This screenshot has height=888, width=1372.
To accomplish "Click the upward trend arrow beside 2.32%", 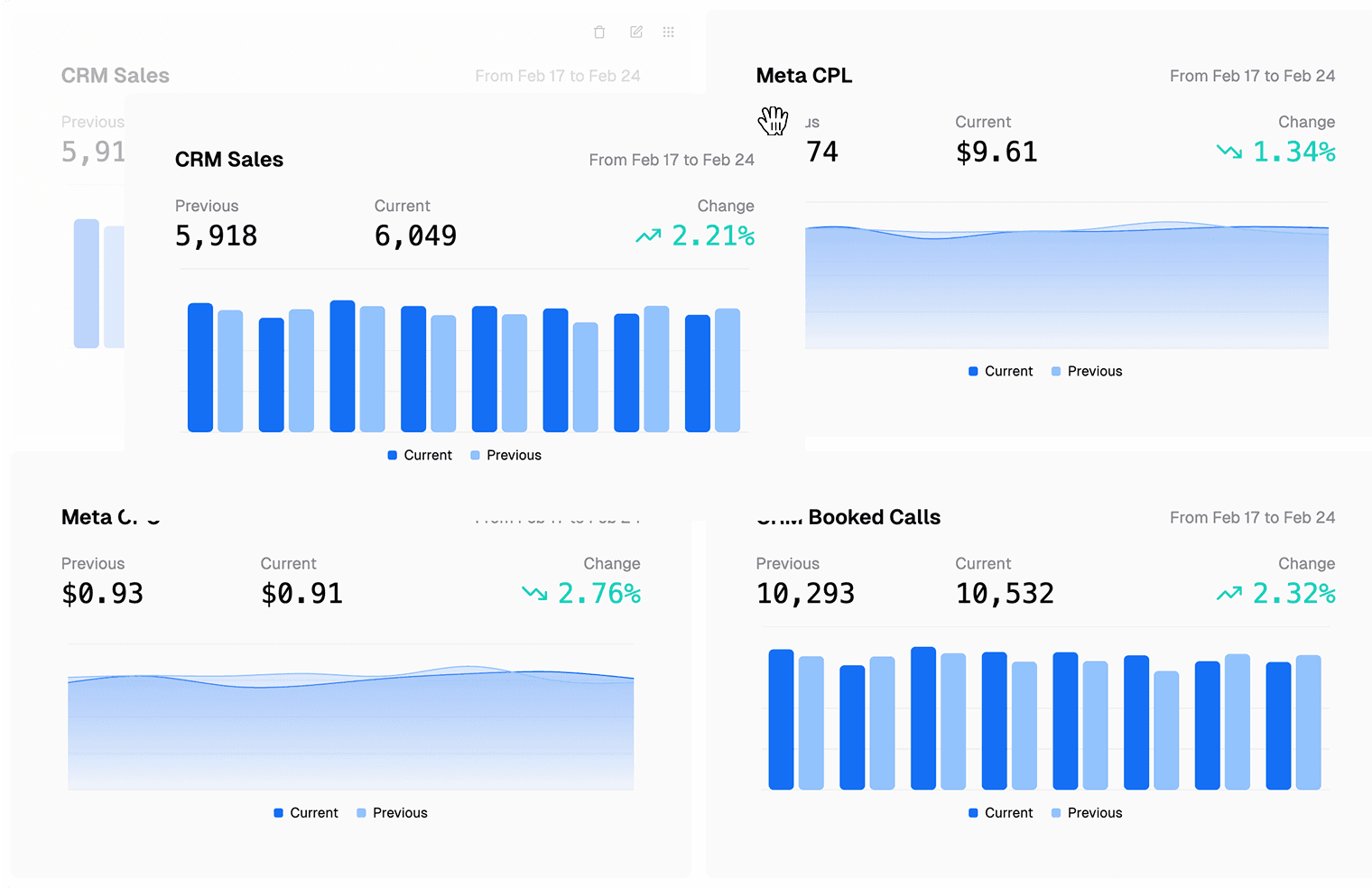I will [x=1229, y=594].
